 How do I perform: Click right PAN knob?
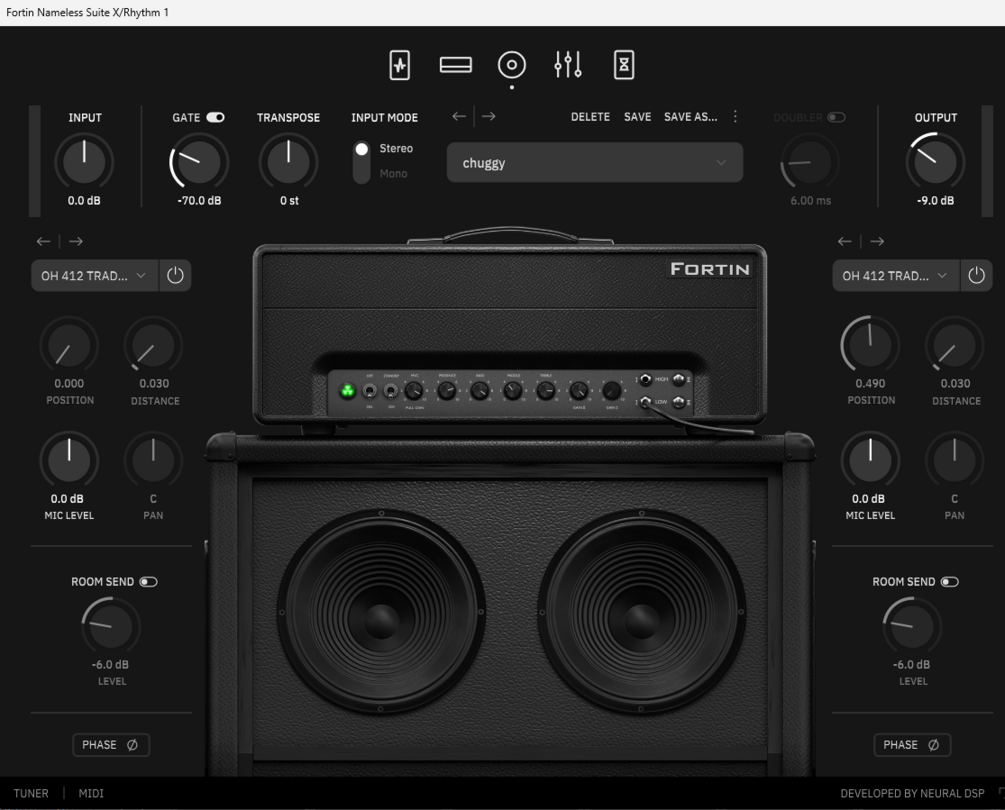coord(954,461)
